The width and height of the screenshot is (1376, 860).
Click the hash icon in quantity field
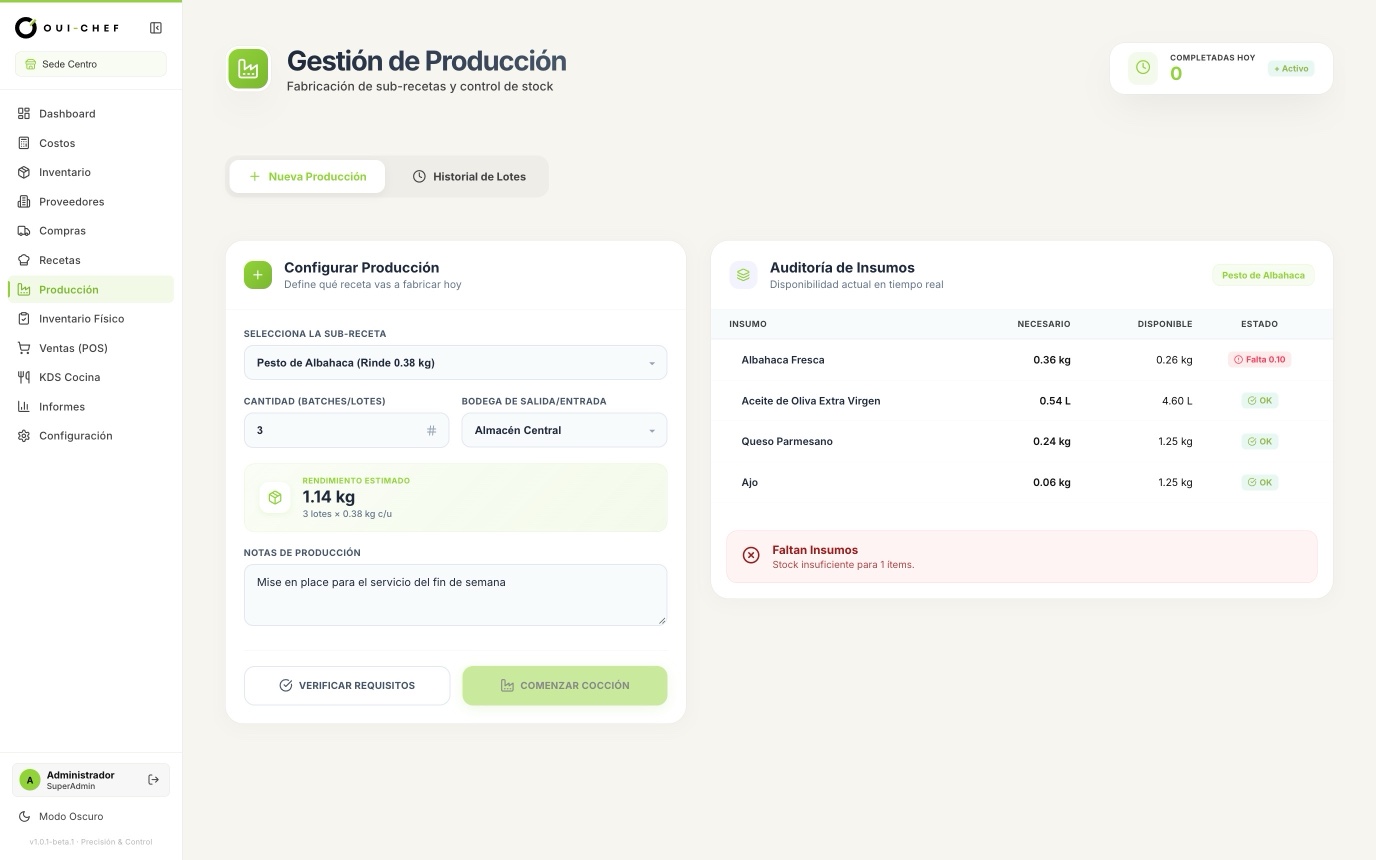coord(431,431)
